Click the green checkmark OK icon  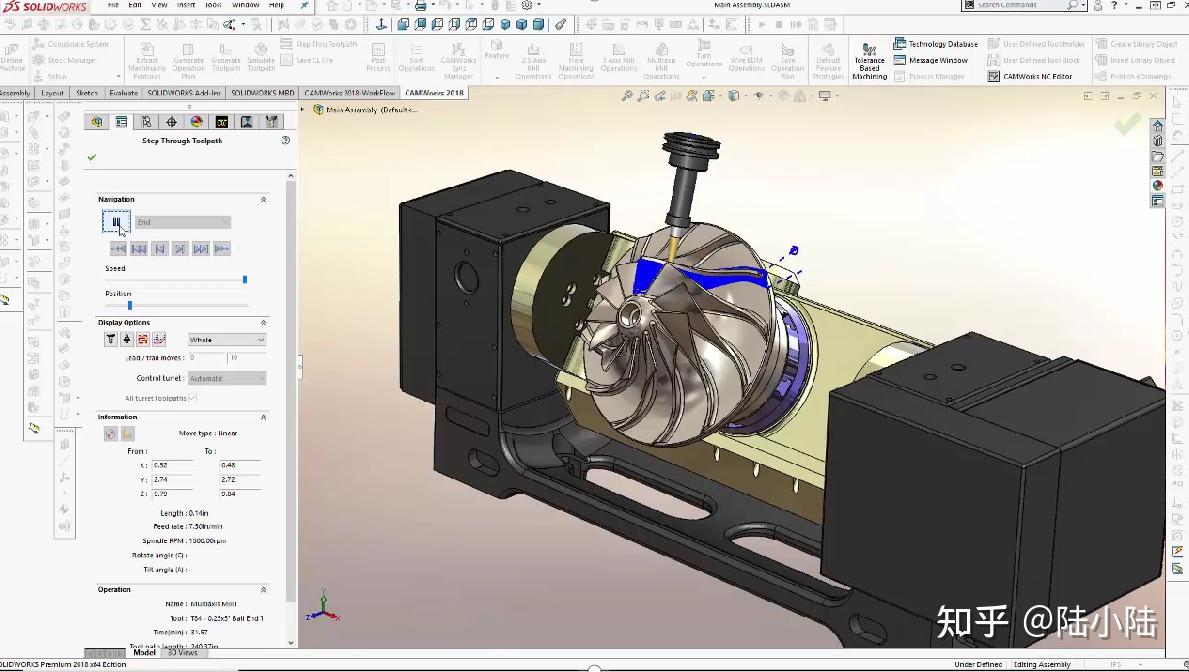(x=92, y=158)
